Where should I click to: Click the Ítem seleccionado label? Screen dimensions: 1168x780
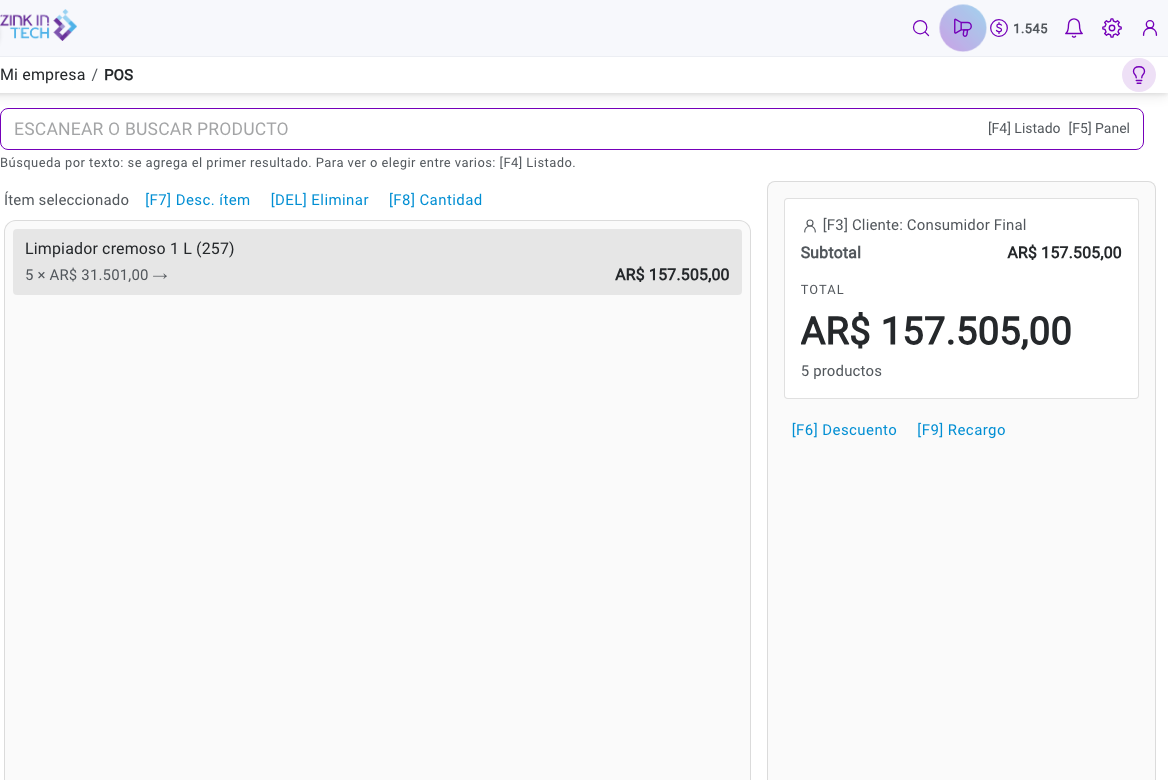coord(66,200)
